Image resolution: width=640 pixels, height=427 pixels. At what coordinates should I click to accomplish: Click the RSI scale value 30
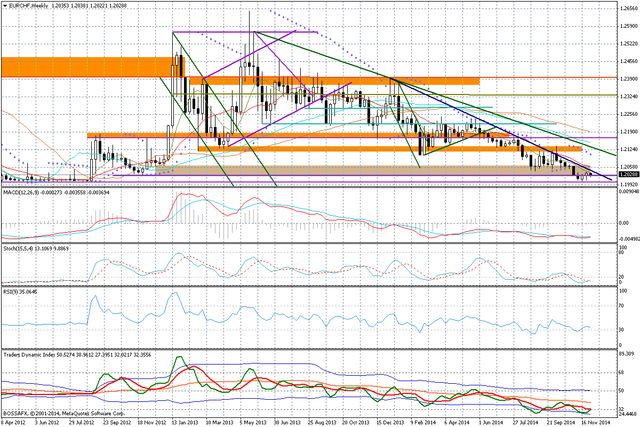(622, 330)
